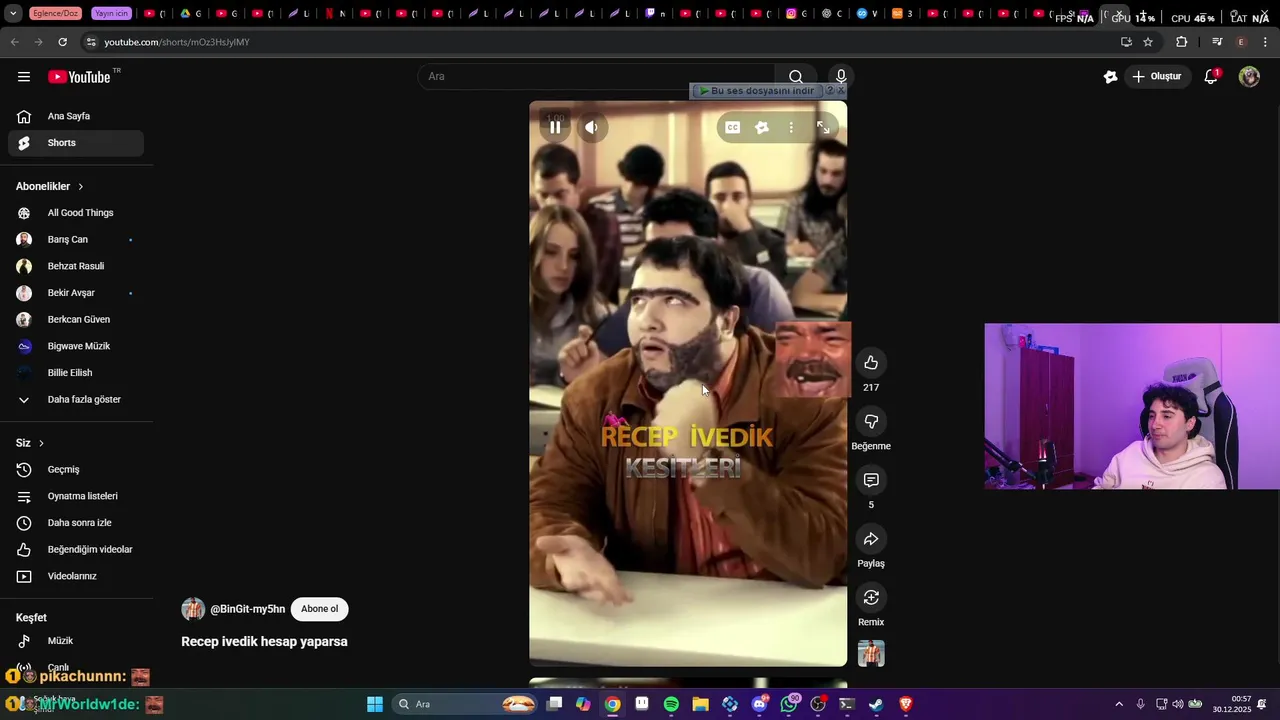Select Shorts in the sidebar
The width and height of the screenshot is (1280, 720).
(x=76, y=143)
